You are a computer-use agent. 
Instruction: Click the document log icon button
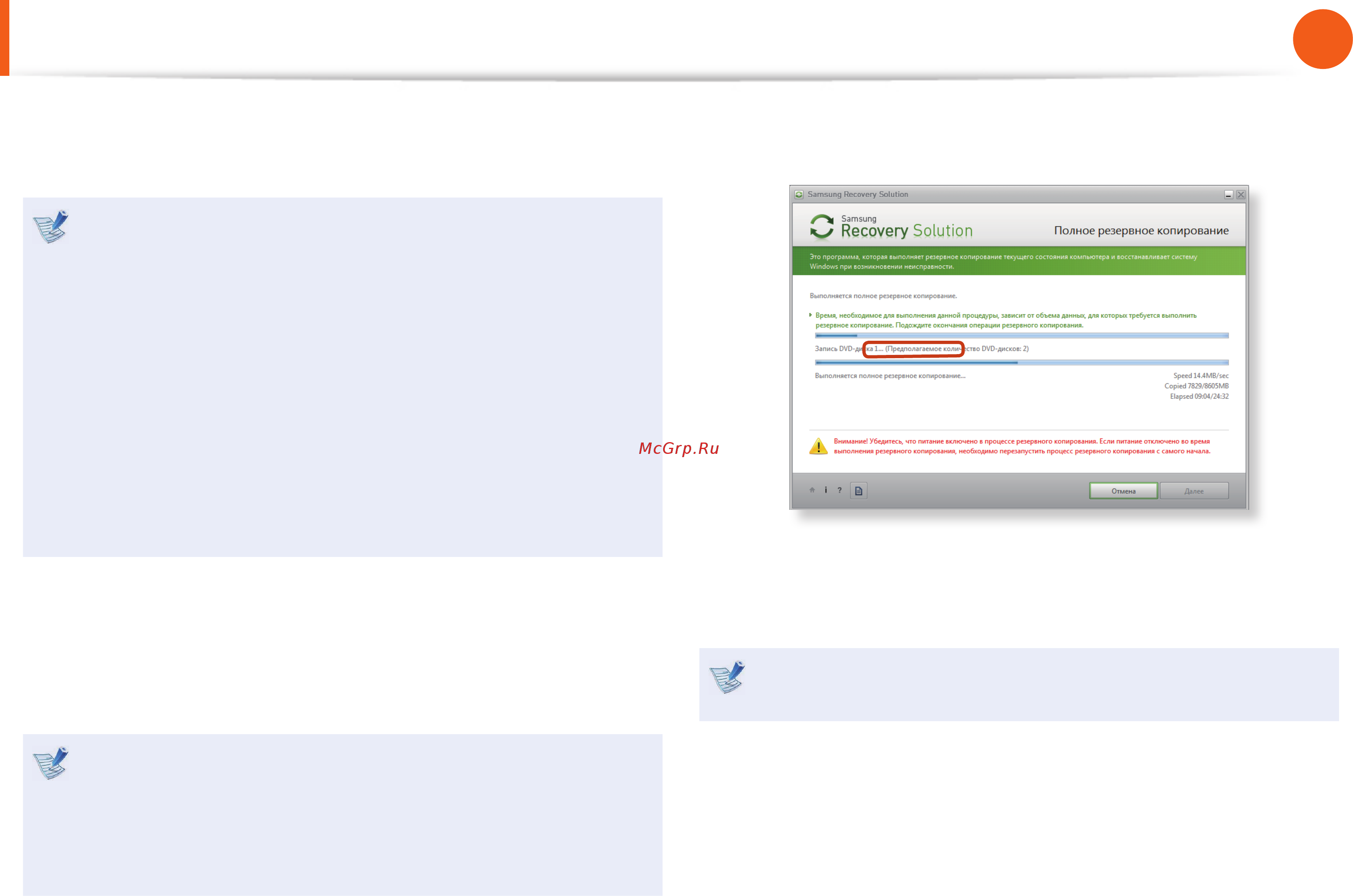point(859,490)
